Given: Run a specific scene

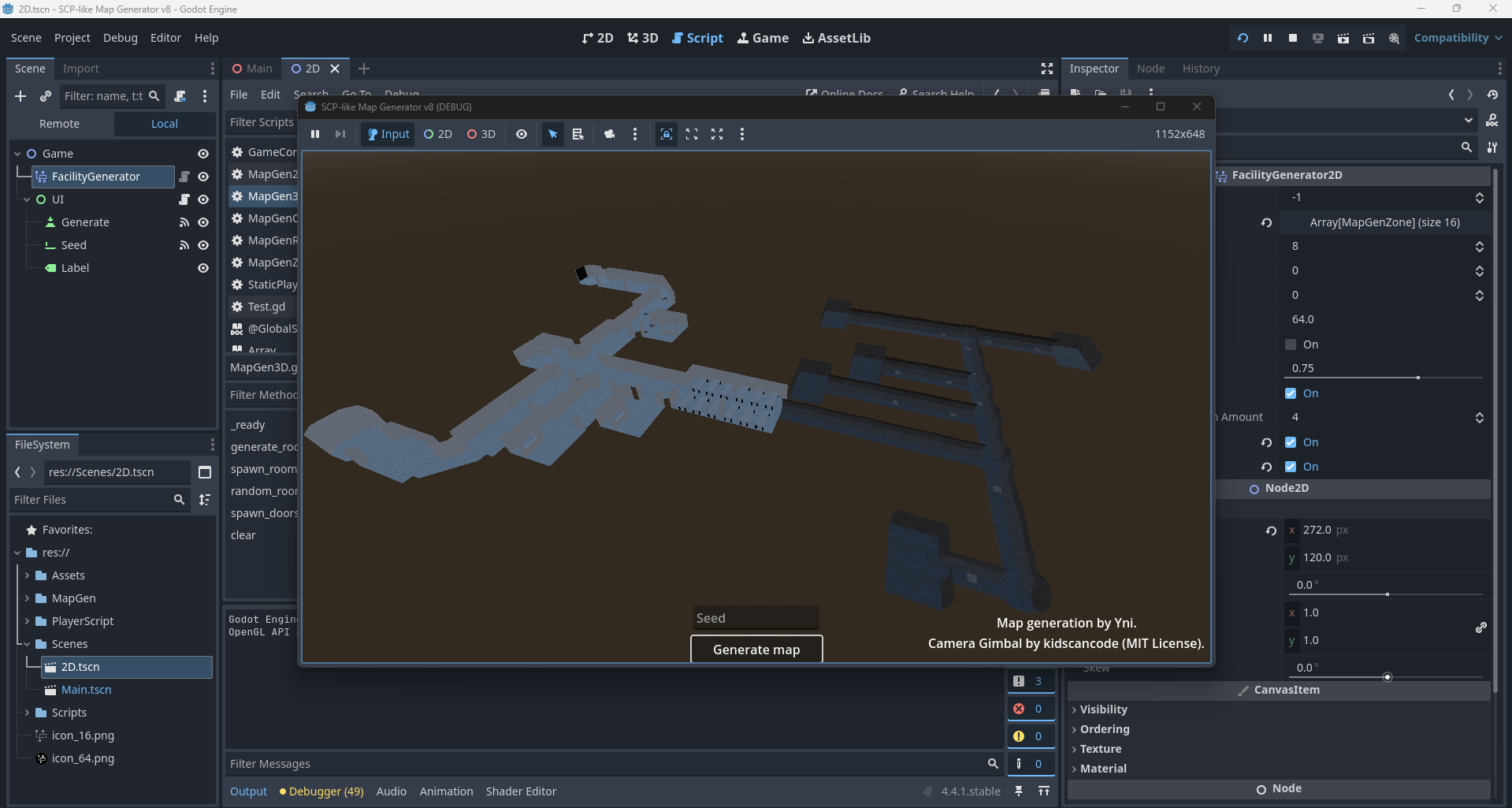Looking at the screenshot, I should tap(1369, 38).
